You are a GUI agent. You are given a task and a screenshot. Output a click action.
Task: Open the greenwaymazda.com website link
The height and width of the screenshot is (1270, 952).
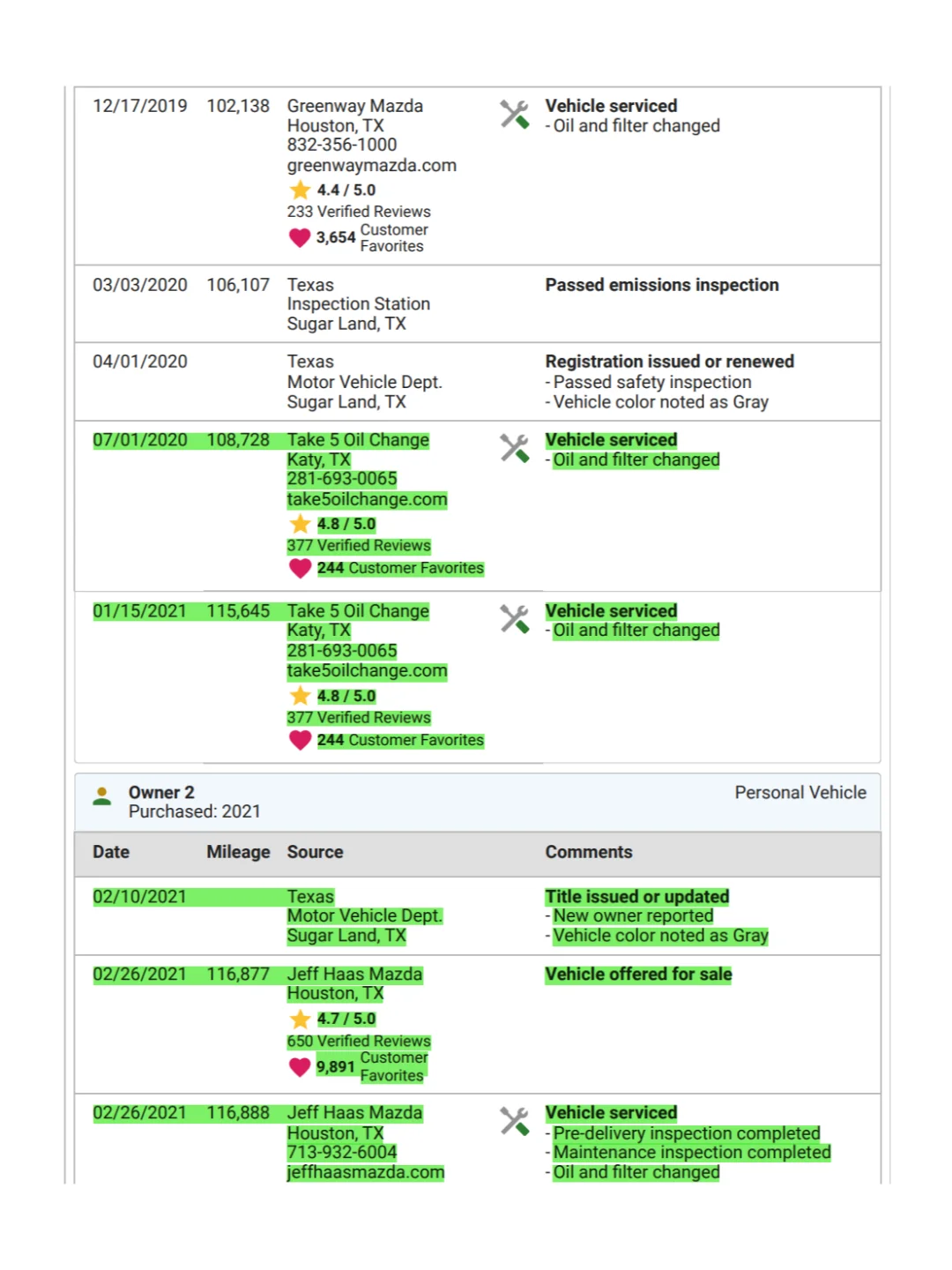[x=371, y=165]
